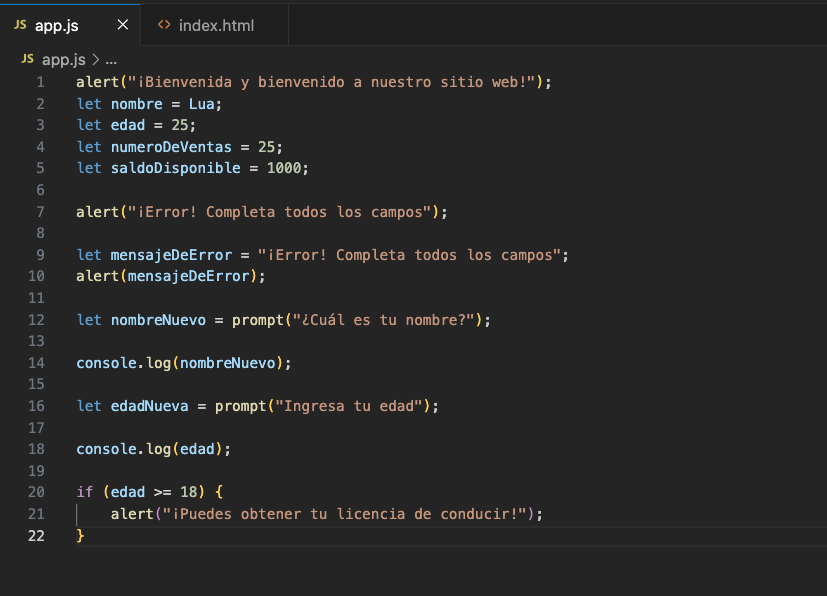Viewport: 827px width, 596px height.
Task: Click console.log(edad) statement
Action: 153,449
